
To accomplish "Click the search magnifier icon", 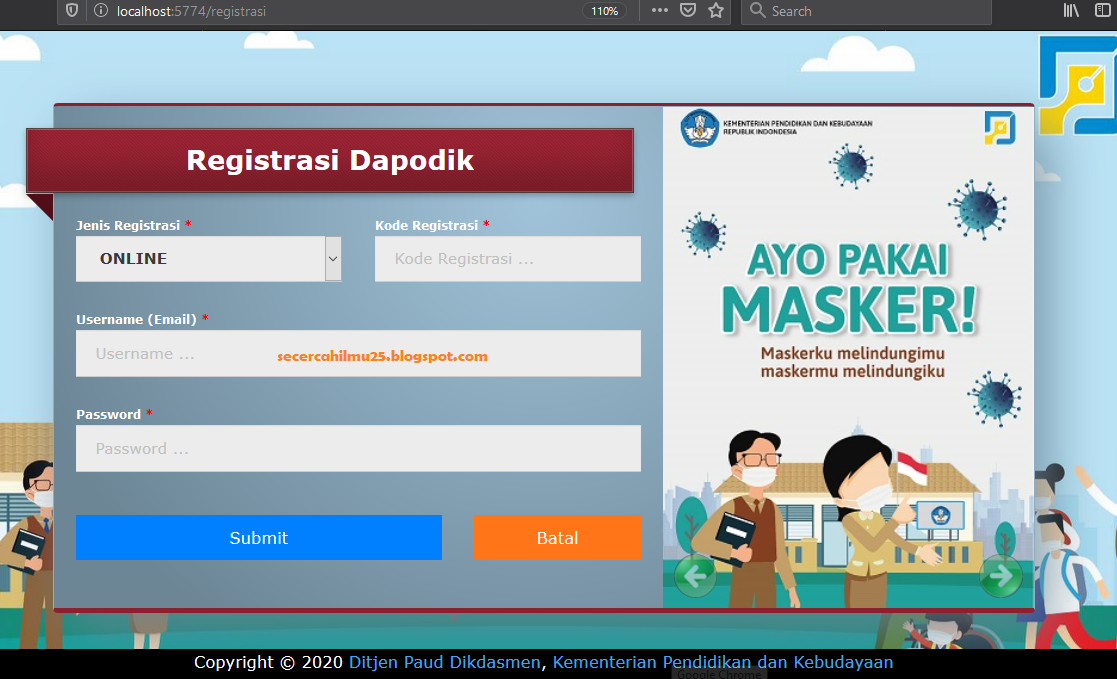I will pyautogui.click(x=757, y=11).
